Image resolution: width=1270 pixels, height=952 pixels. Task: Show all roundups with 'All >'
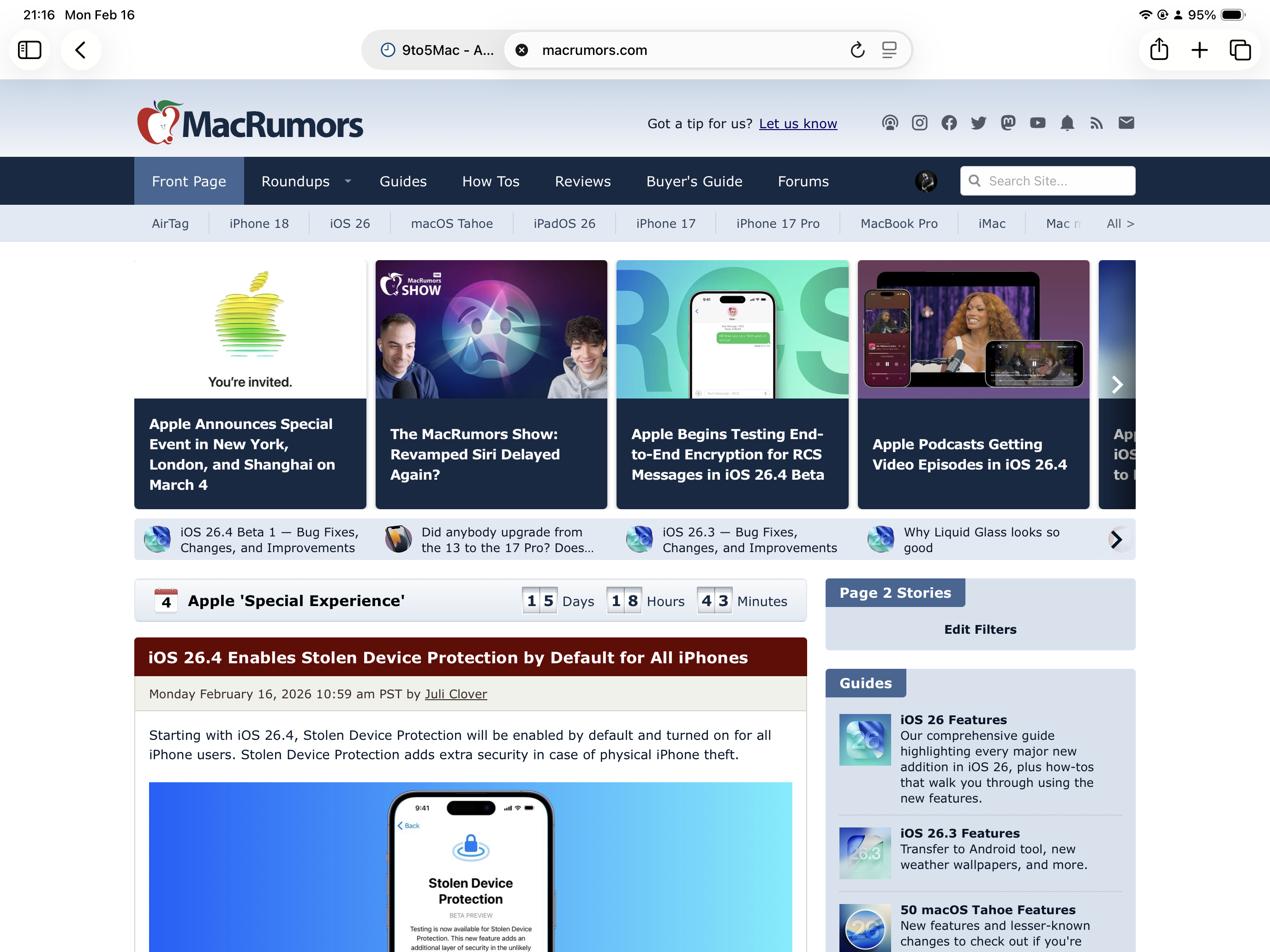(1120, 223)
